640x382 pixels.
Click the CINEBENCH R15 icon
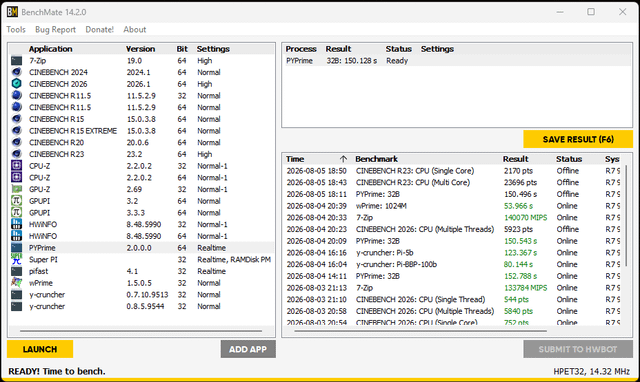tap(16, 119)
